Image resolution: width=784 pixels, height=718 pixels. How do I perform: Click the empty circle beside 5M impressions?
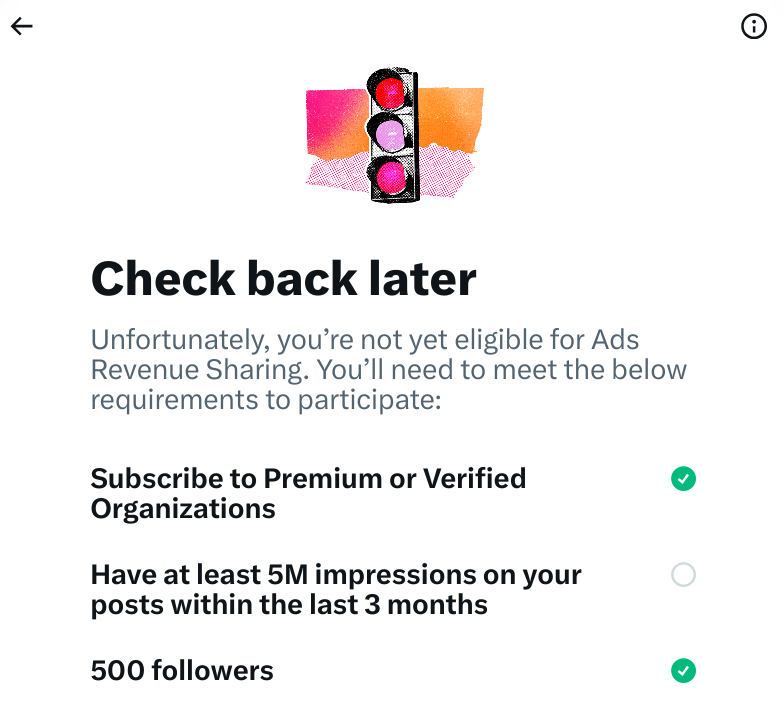[x=683, y=574]
